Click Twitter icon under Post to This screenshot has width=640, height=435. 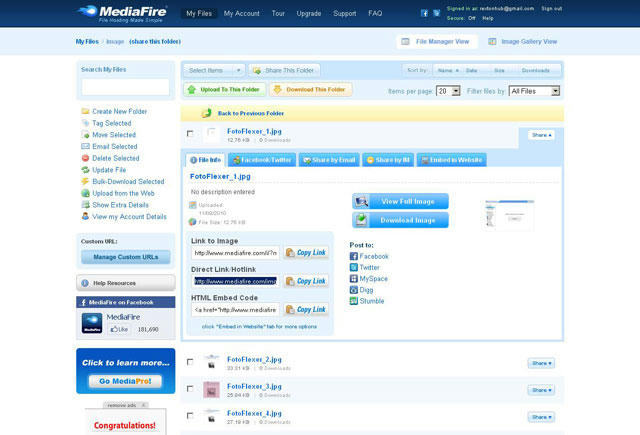(x=353, y=267)
